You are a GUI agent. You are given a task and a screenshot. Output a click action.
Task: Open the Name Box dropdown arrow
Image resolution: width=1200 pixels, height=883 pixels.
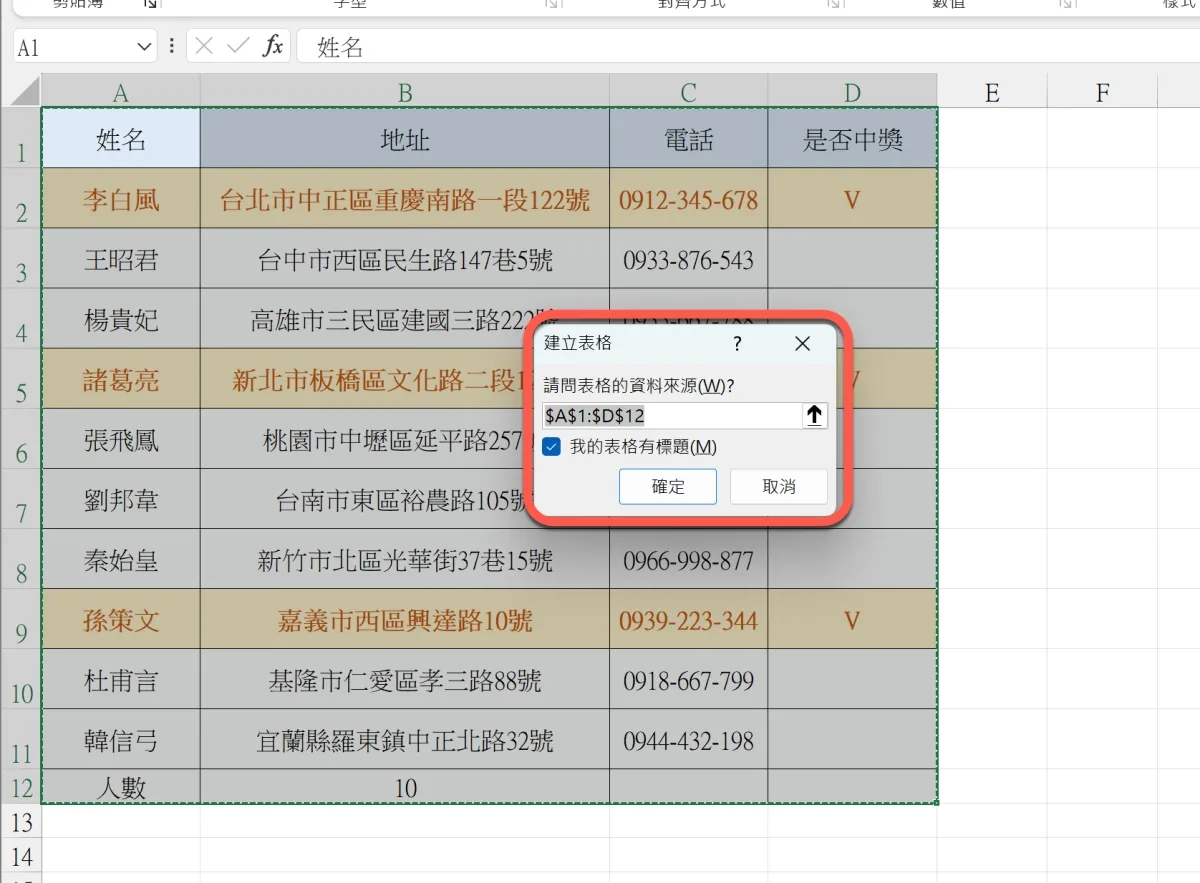click(144, 47)
